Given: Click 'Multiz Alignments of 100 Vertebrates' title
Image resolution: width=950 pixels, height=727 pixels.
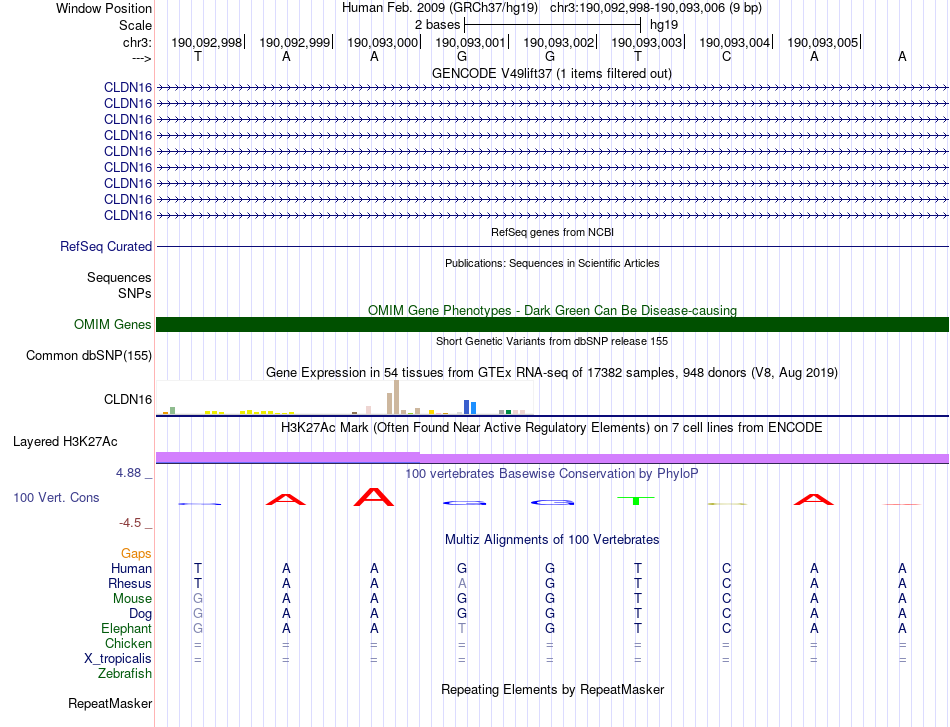Looking at the screenshot, I should click(552, 539).
